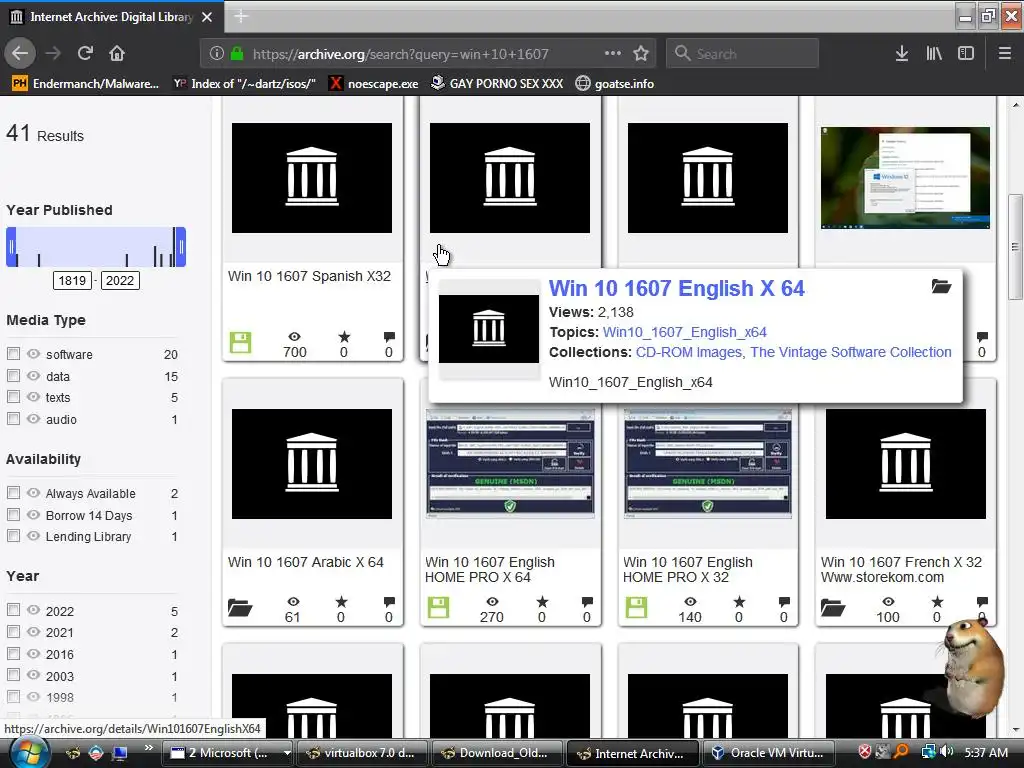Toggle the eye icon beside Lending Library
Image resolution: width=1024 pixels, height=768 pixels.
click(33, 536)
